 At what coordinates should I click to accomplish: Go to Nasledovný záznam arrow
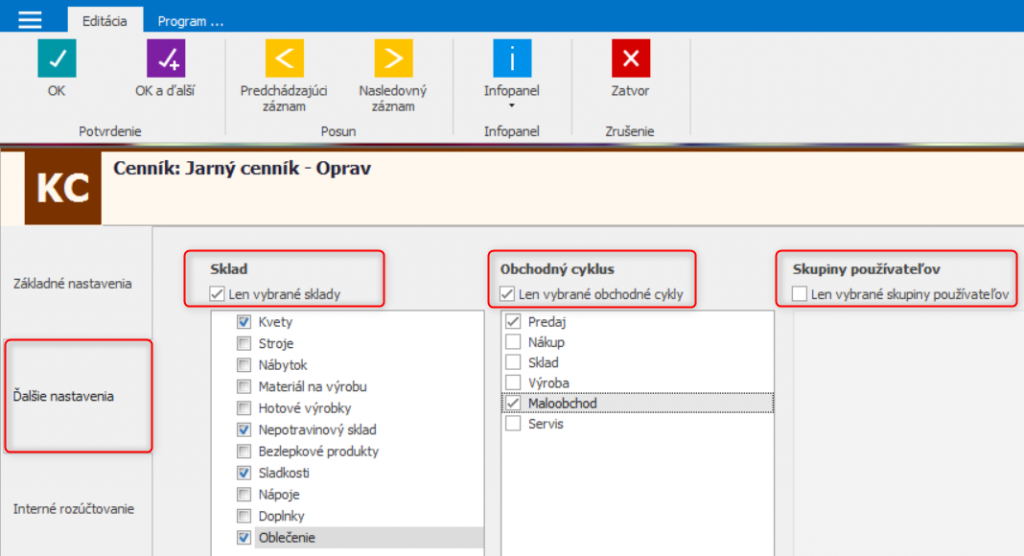point(393,58)
